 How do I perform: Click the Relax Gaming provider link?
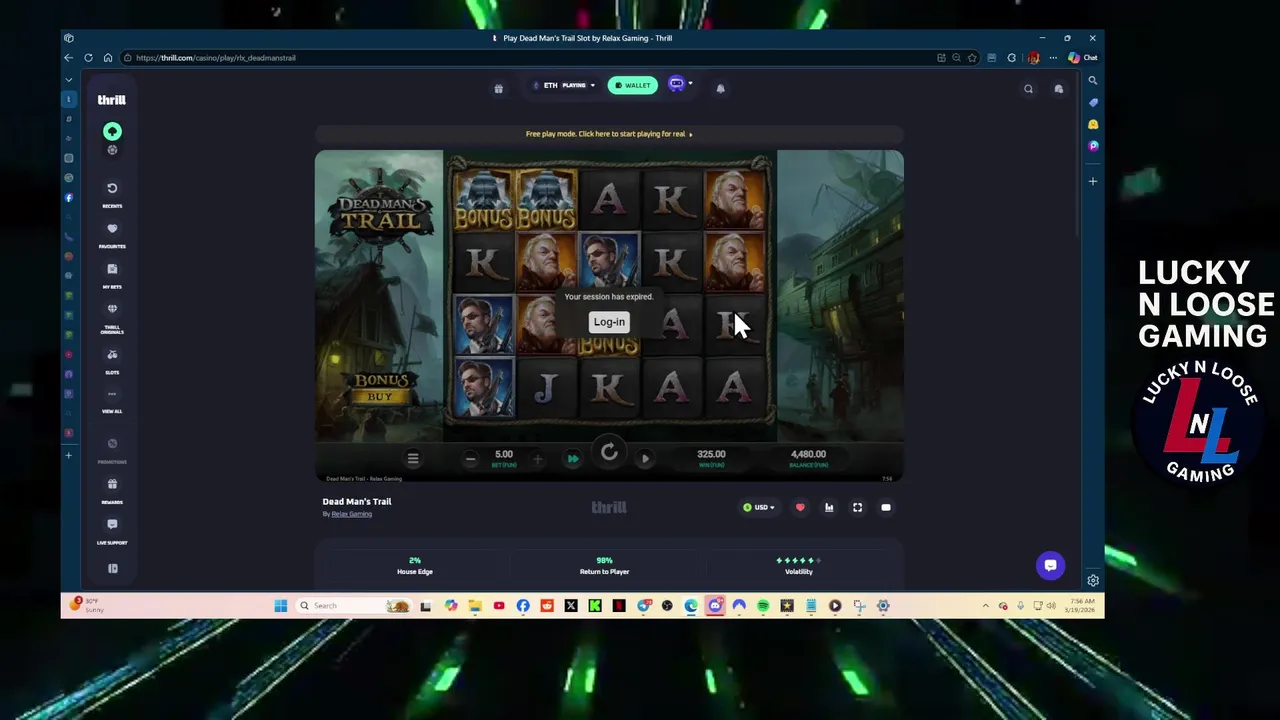[352, 514]
